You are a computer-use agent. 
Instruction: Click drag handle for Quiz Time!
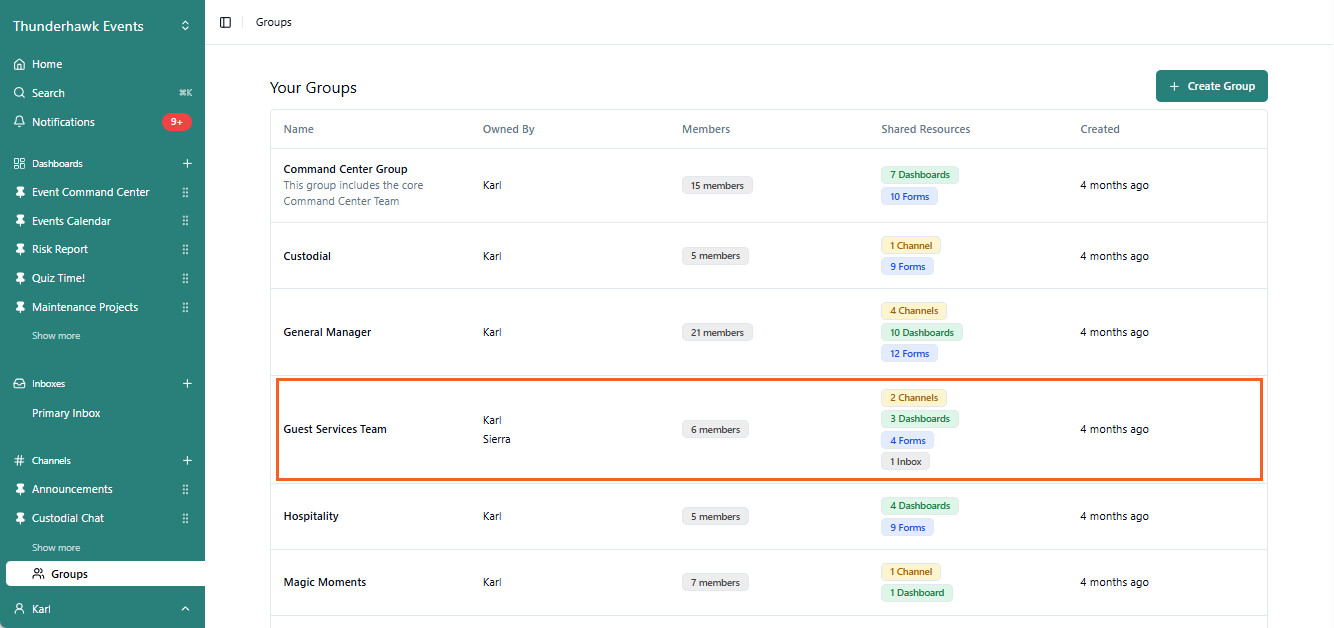tap(185, 278)
